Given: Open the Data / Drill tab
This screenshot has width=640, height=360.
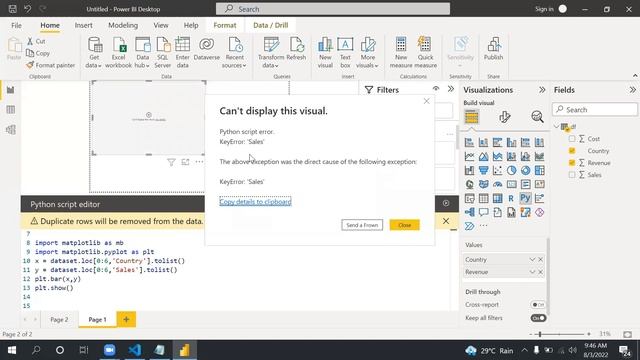Looking at the screenshot, I should pyautogui.click(x=271, y=25).
